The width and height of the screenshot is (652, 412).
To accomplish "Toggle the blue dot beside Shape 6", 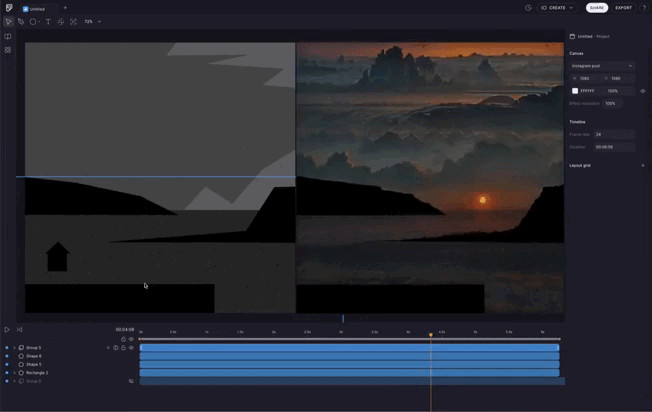I will click(7, 356).
